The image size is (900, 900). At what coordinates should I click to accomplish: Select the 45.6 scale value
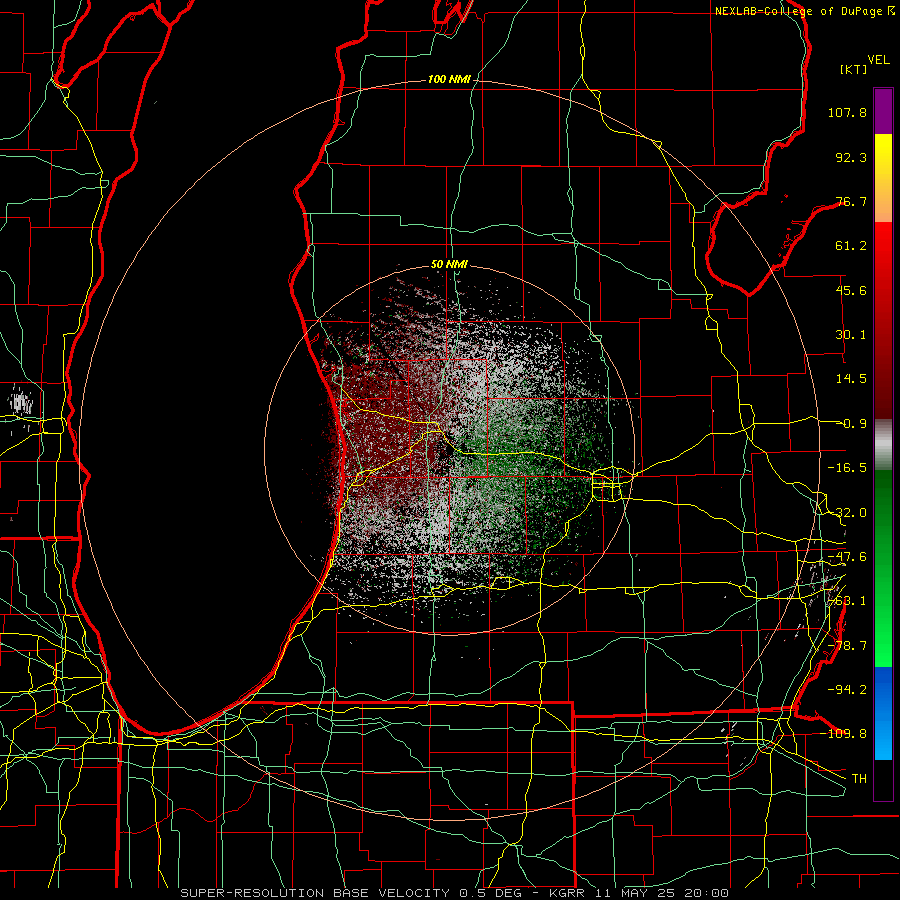851,290
